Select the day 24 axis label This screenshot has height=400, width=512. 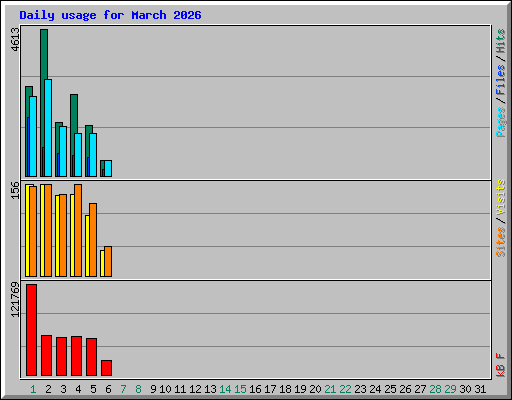coord(375,389)
